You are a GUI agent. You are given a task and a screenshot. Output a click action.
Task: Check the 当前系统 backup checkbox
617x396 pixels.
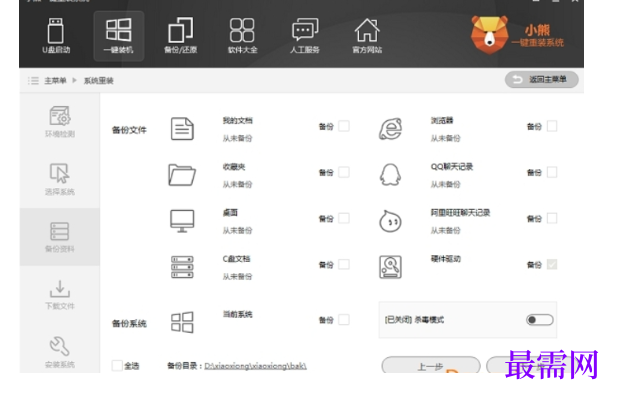coord(344,320)
